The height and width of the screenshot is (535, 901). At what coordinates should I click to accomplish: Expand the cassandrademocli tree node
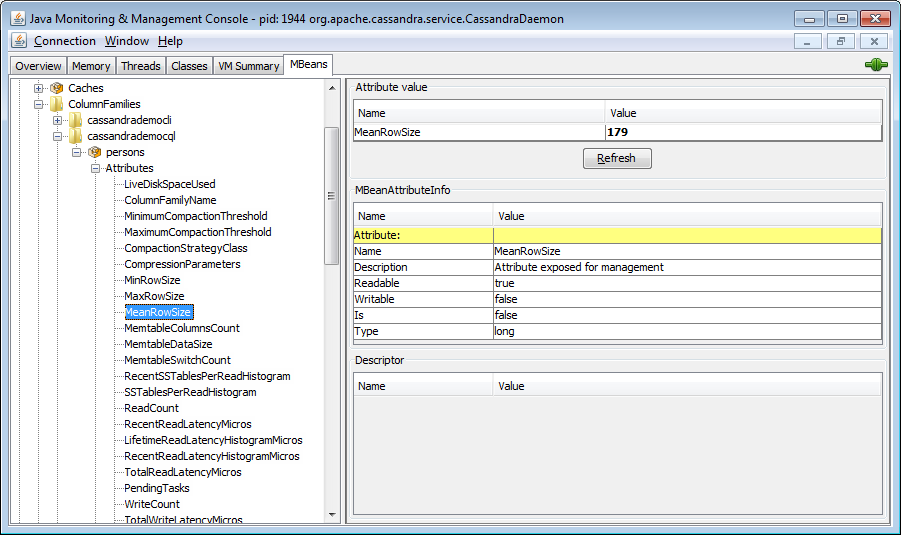pyautogui.click(x=58, y=120)
